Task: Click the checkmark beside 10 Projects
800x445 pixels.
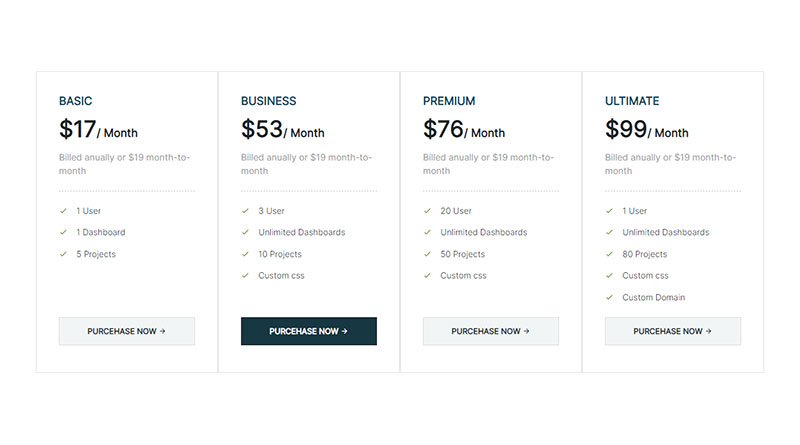Action: pos(245,254)
